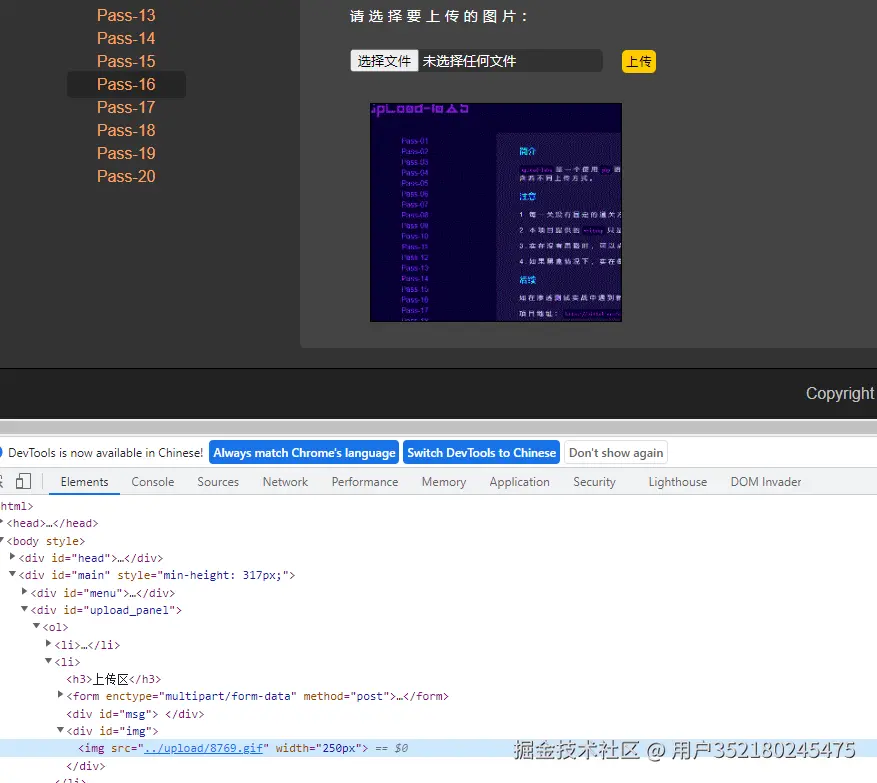Switch to the Lighthouse tab

pos(677,482)
